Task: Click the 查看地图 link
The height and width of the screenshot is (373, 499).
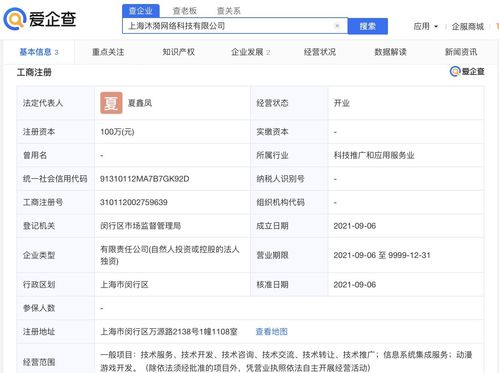Action: (271, 332)
